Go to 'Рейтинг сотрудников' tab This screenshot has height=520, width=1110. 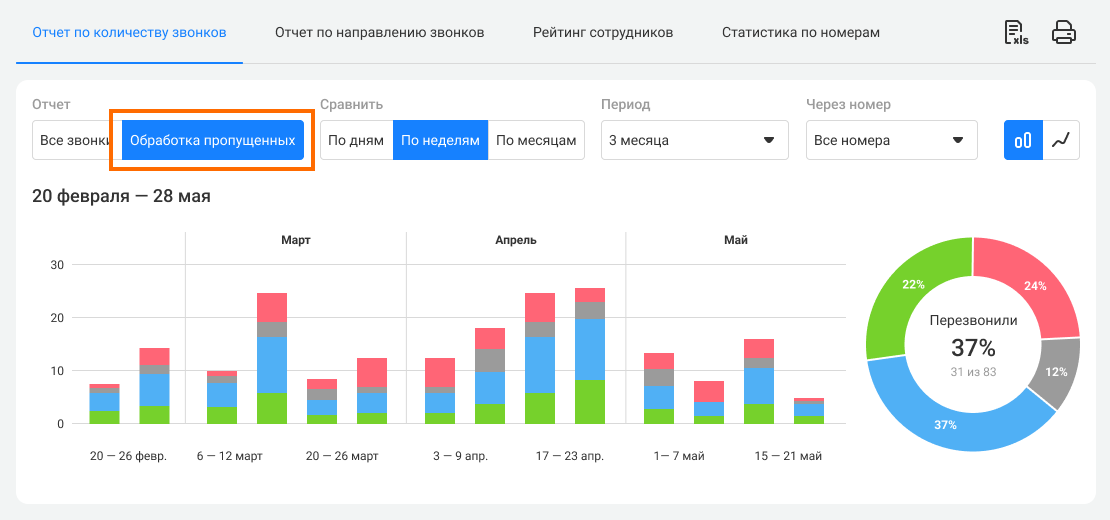603,33
